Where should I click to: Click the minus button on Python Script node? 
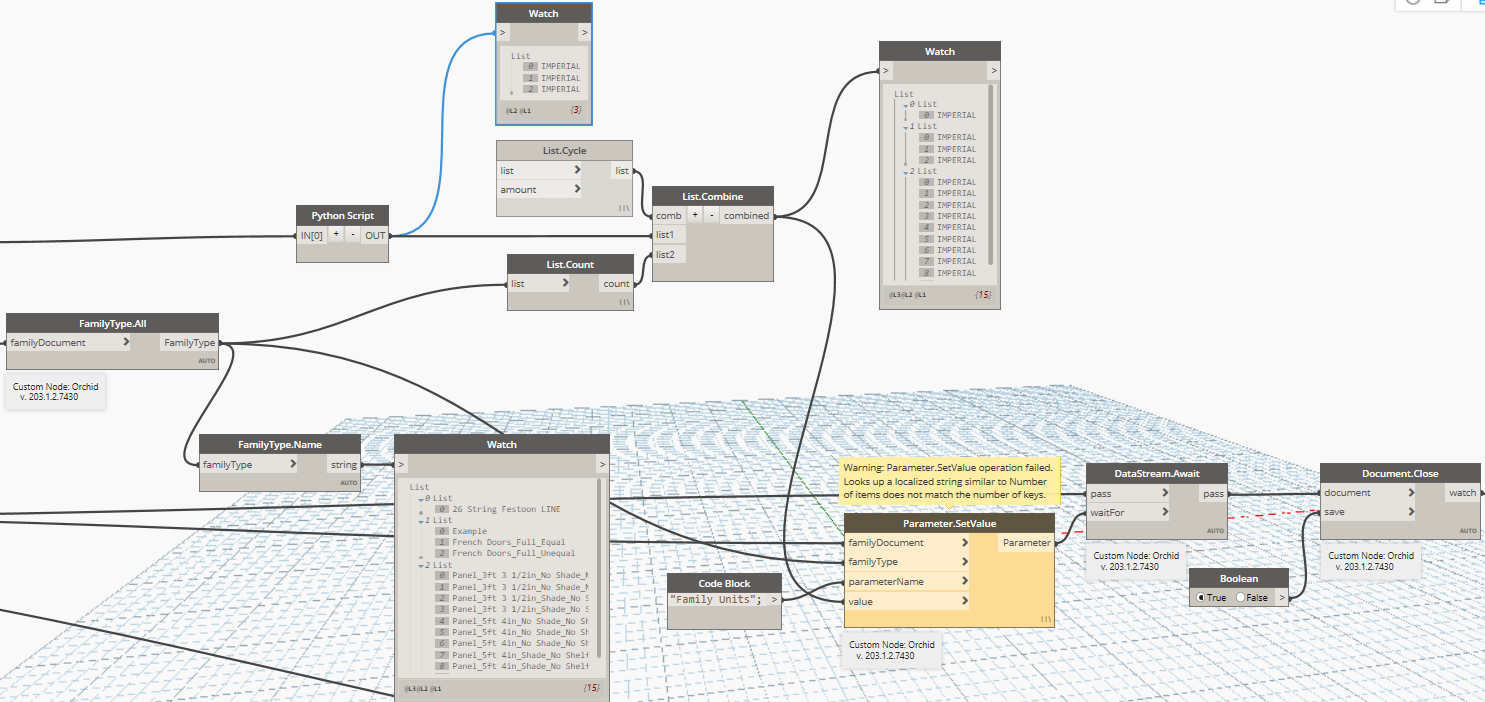tap(352, 235)
